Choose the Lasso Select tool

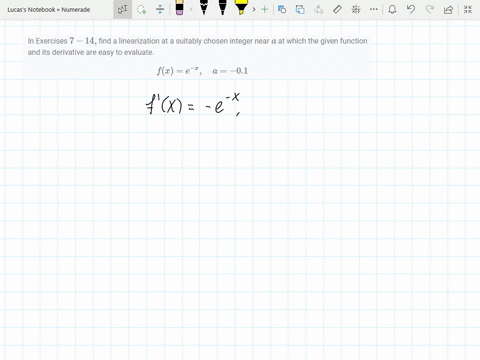point(142,9)
